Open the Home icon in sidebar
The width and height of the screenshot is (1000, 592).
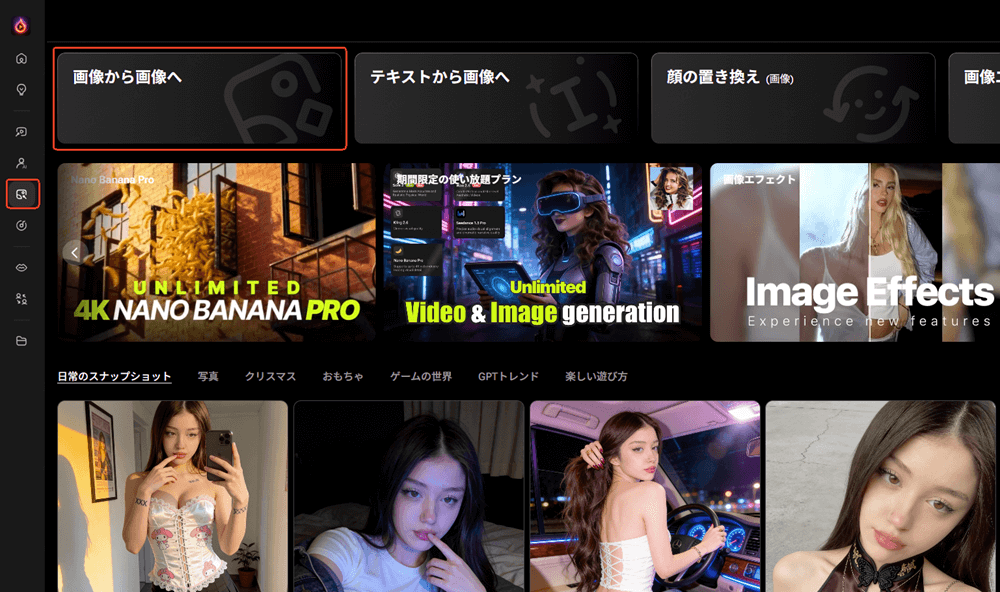tap(21, 58)
